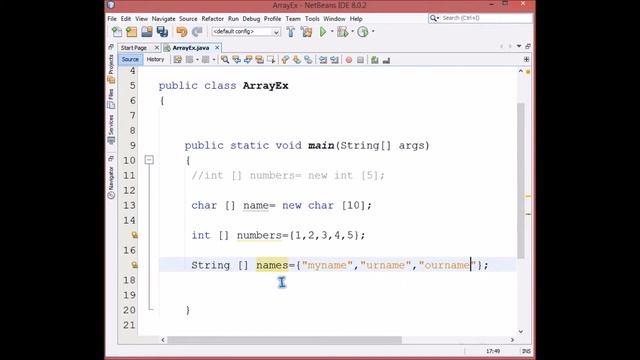The image size is (640, 360).
Task: Click the orange Undo arrow icon
Action: pyautogui.click(x=182, y=32)
